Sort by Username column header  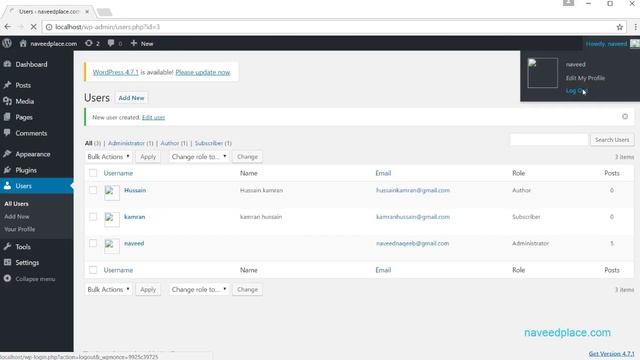(x=118, y=173)
